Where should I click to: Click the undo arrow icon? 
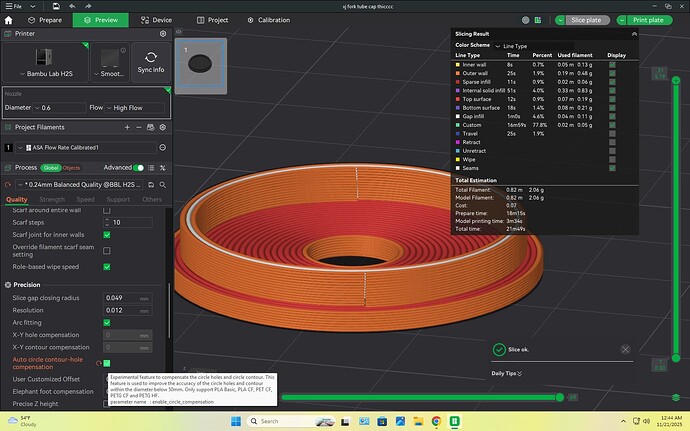(72, 6)
